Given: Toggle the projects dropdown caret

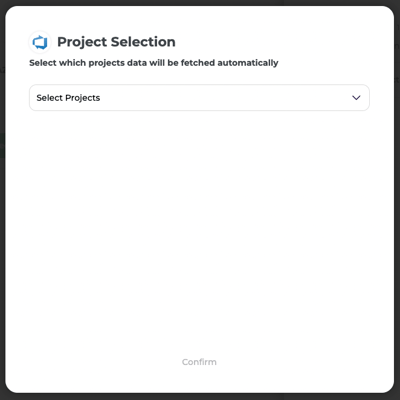Looking at the screenshot, I should pyautogui.click(x=356, y=98).
